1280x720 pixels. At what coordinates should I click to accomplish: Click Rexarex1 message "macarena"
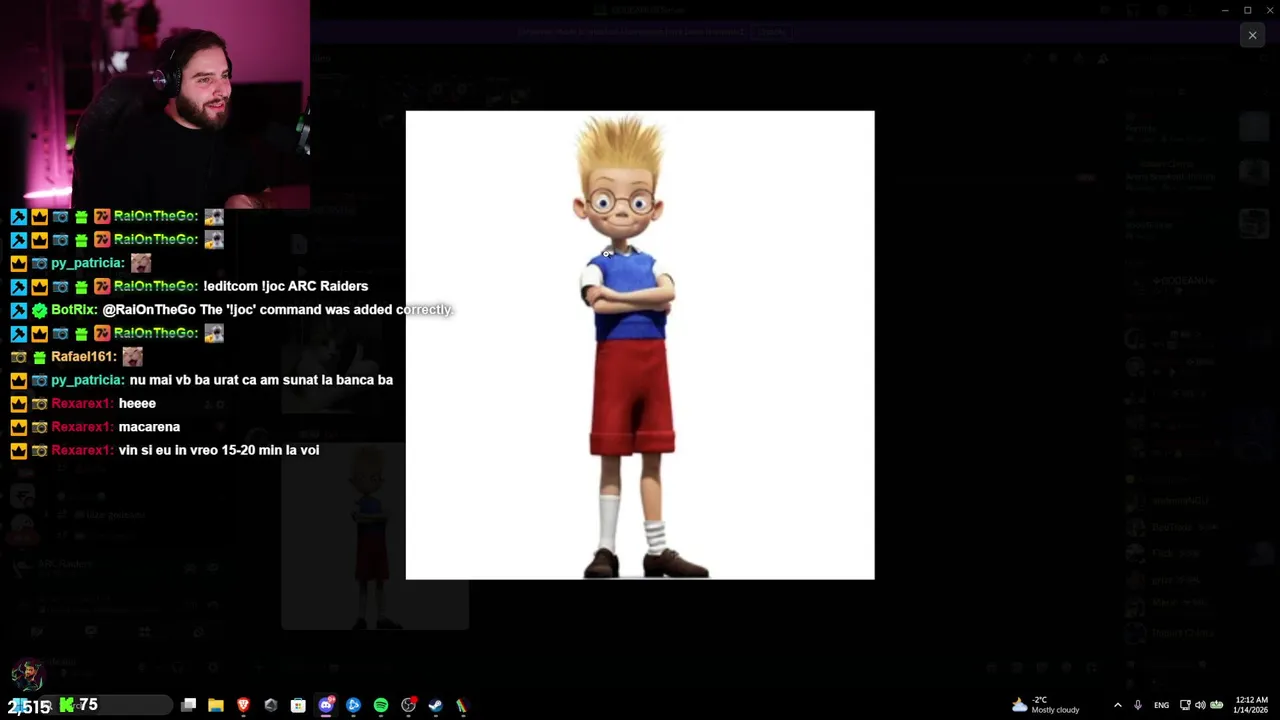[x=149, y=427]
